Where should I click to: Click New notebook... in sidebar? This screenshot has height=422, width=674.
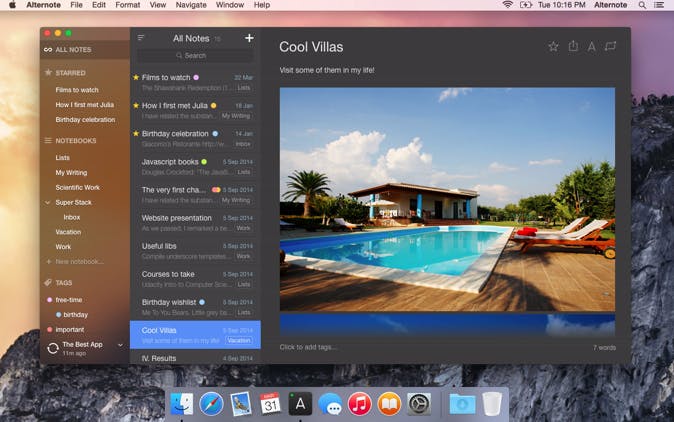[79, 261]
